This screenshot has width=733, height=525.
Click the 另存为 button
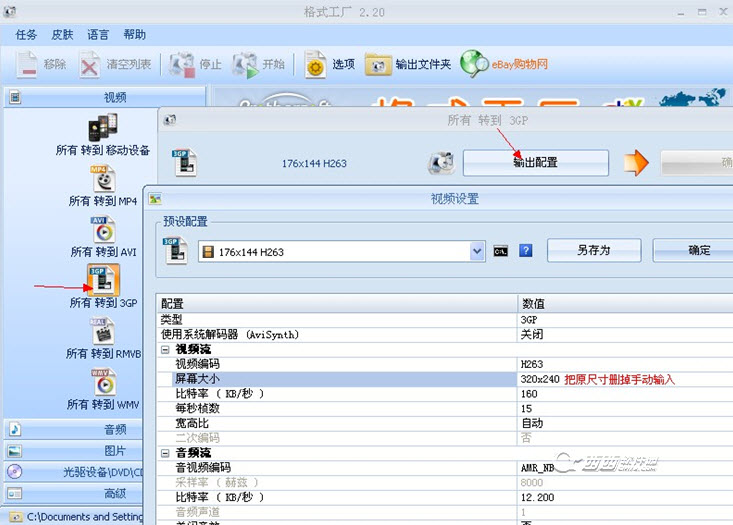click(594, 251)
